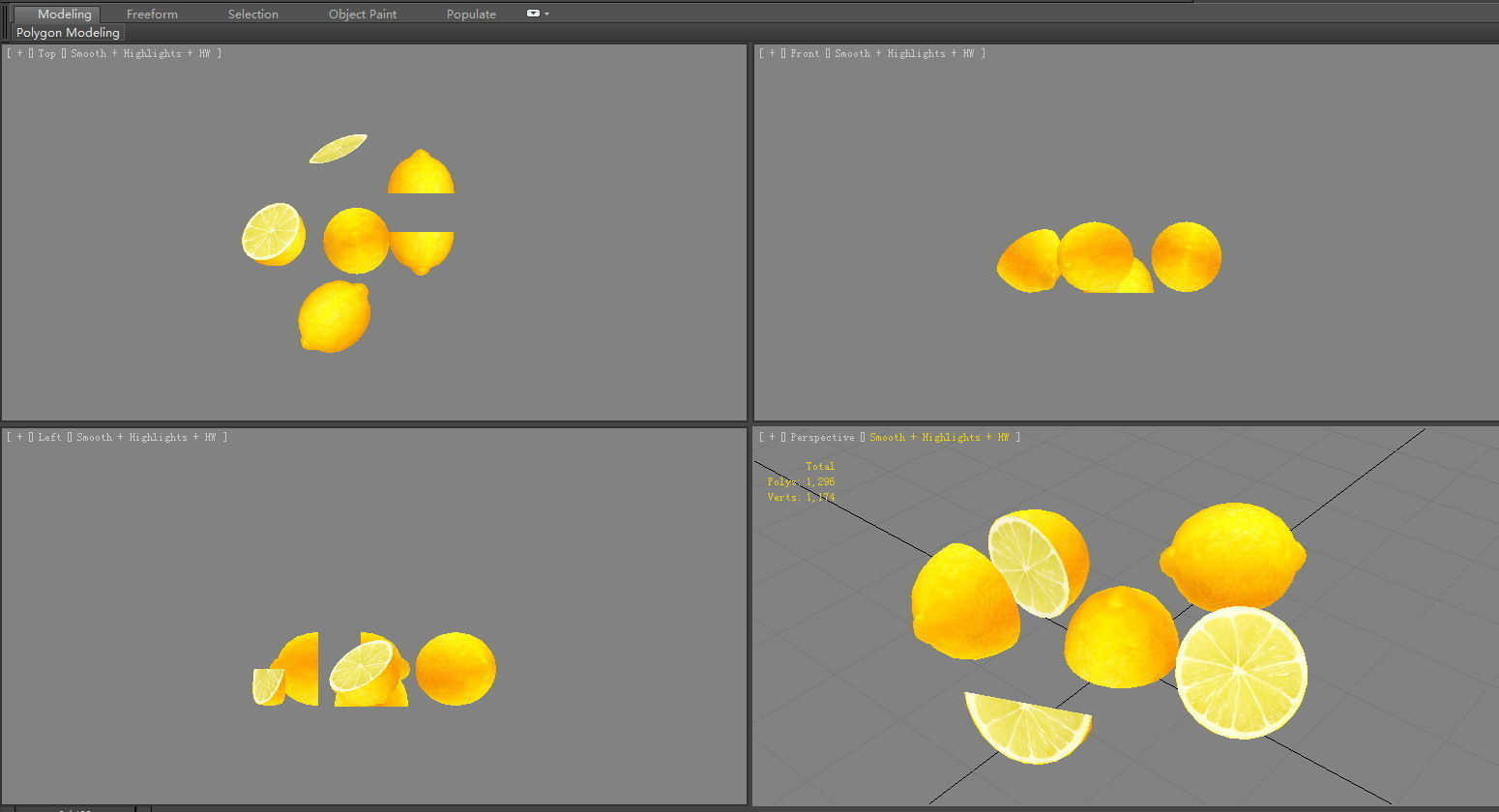Open the Left viewport [+] general menu
This screenshot has width=1499, height=812.
19,438
